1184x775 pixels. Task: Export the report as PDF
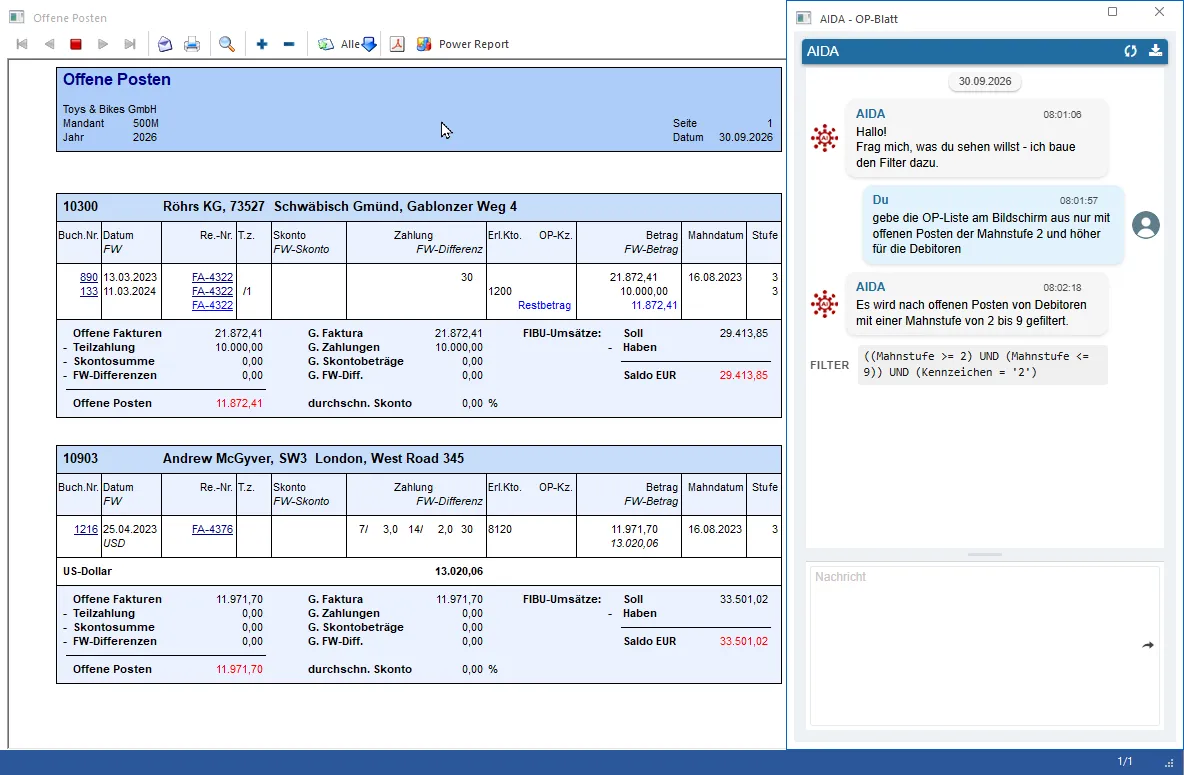pos(397,44)
